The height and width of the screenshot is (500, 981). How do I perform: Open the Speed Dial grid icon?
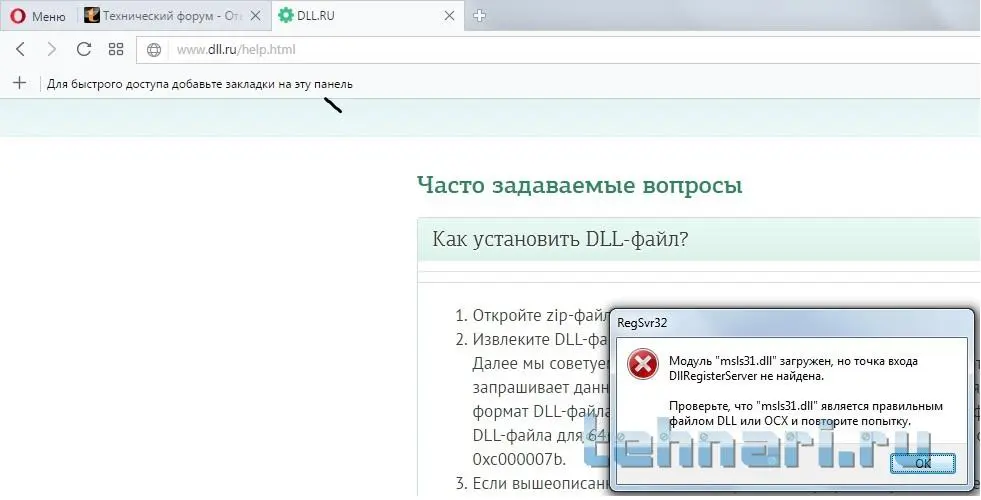[116, 49]
